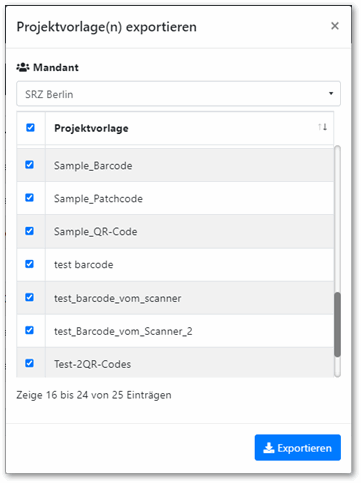Toggle checkbox for test_barcode_vom_scanner
The image size is (361, 483).
[29, 297]
